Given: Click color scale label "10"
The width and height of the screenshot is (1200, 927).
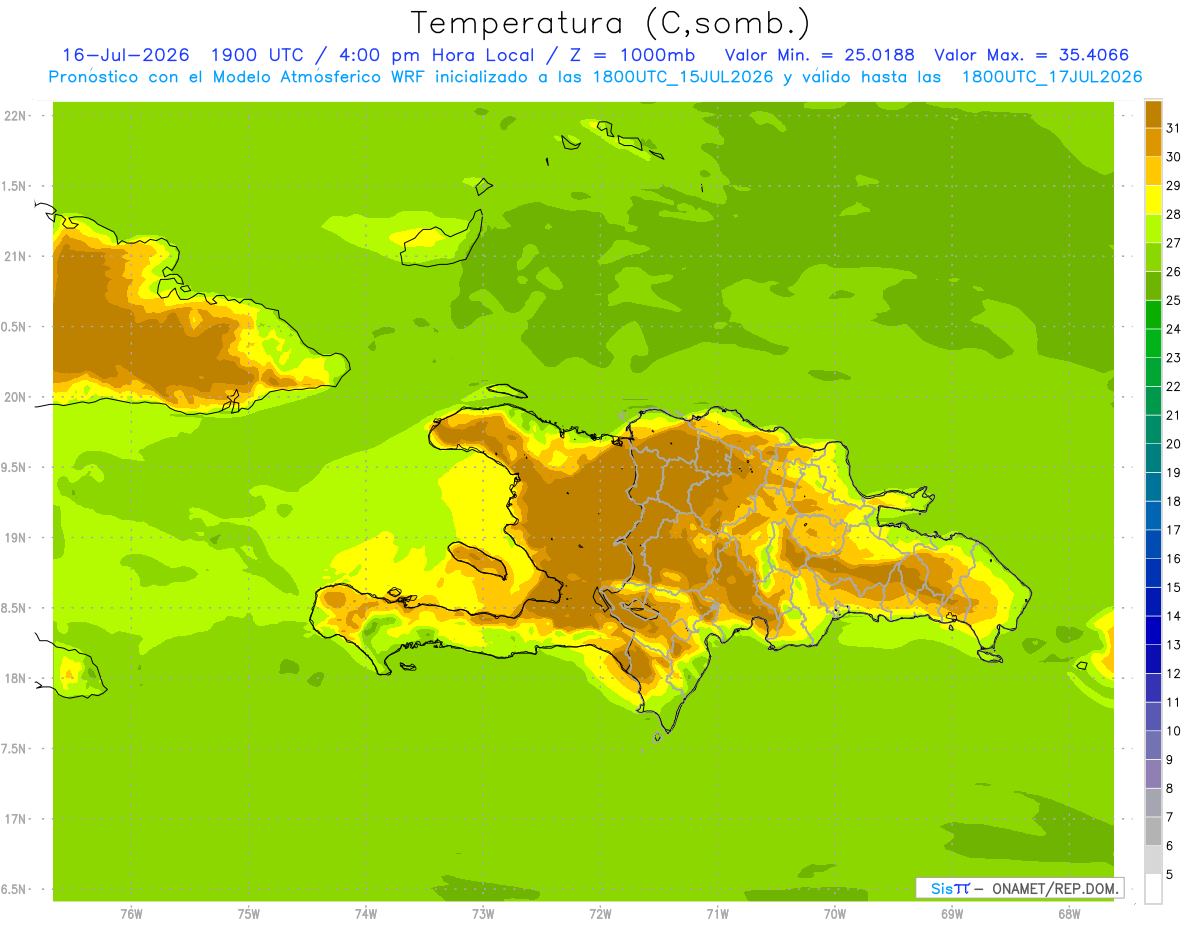Looking at the screenshot, I should click(1174, 731).
